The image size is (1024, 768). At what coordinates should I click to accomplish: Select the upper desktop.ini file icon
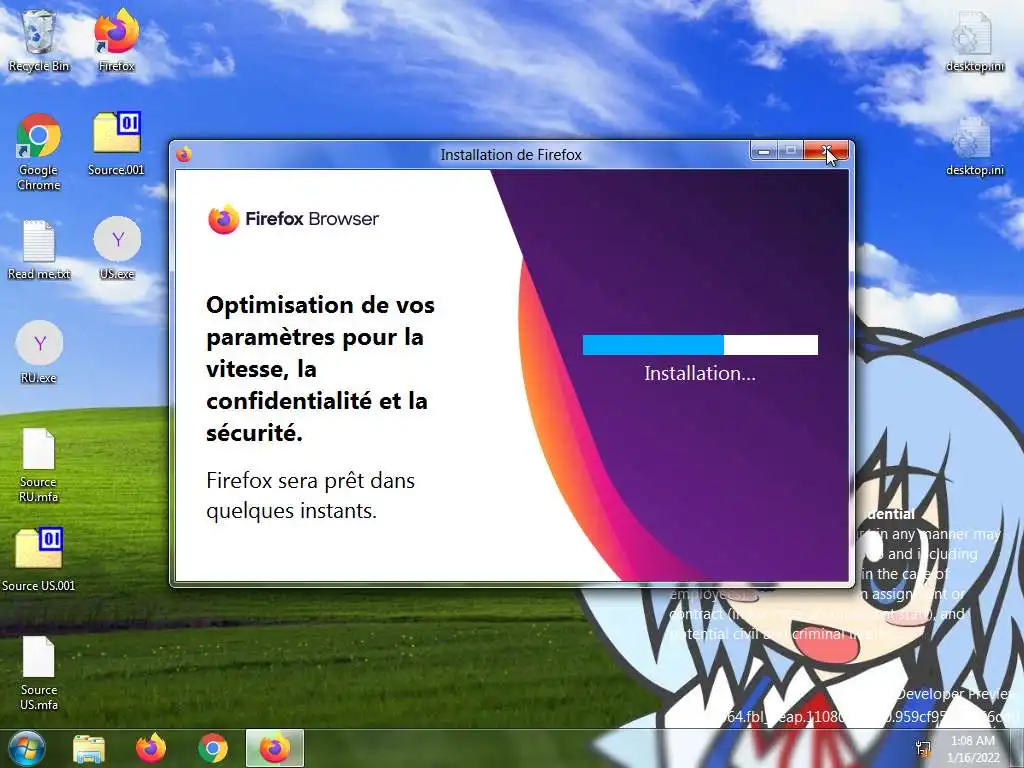(974, 41)
